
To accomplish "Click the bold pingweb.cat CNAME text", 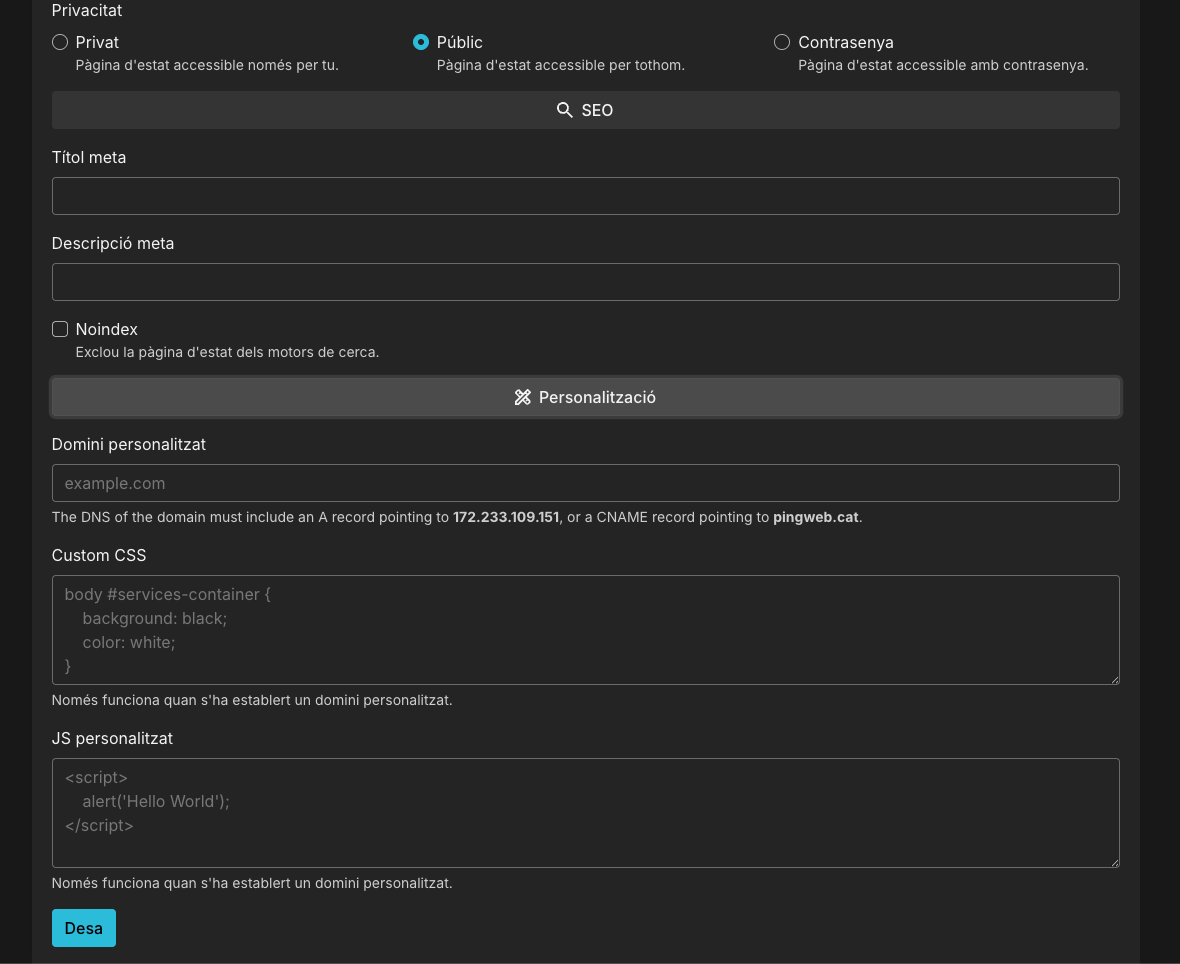I will [815, 517].
